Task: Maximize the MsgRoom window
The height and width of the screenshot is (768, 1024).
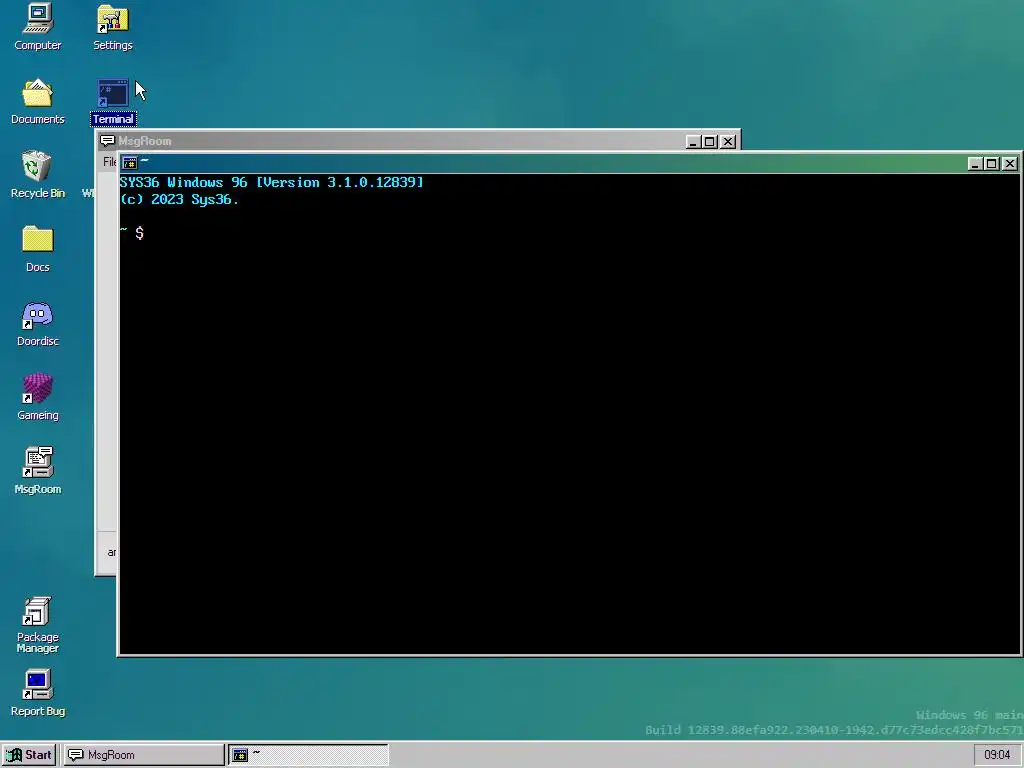Action: point(710,142)
